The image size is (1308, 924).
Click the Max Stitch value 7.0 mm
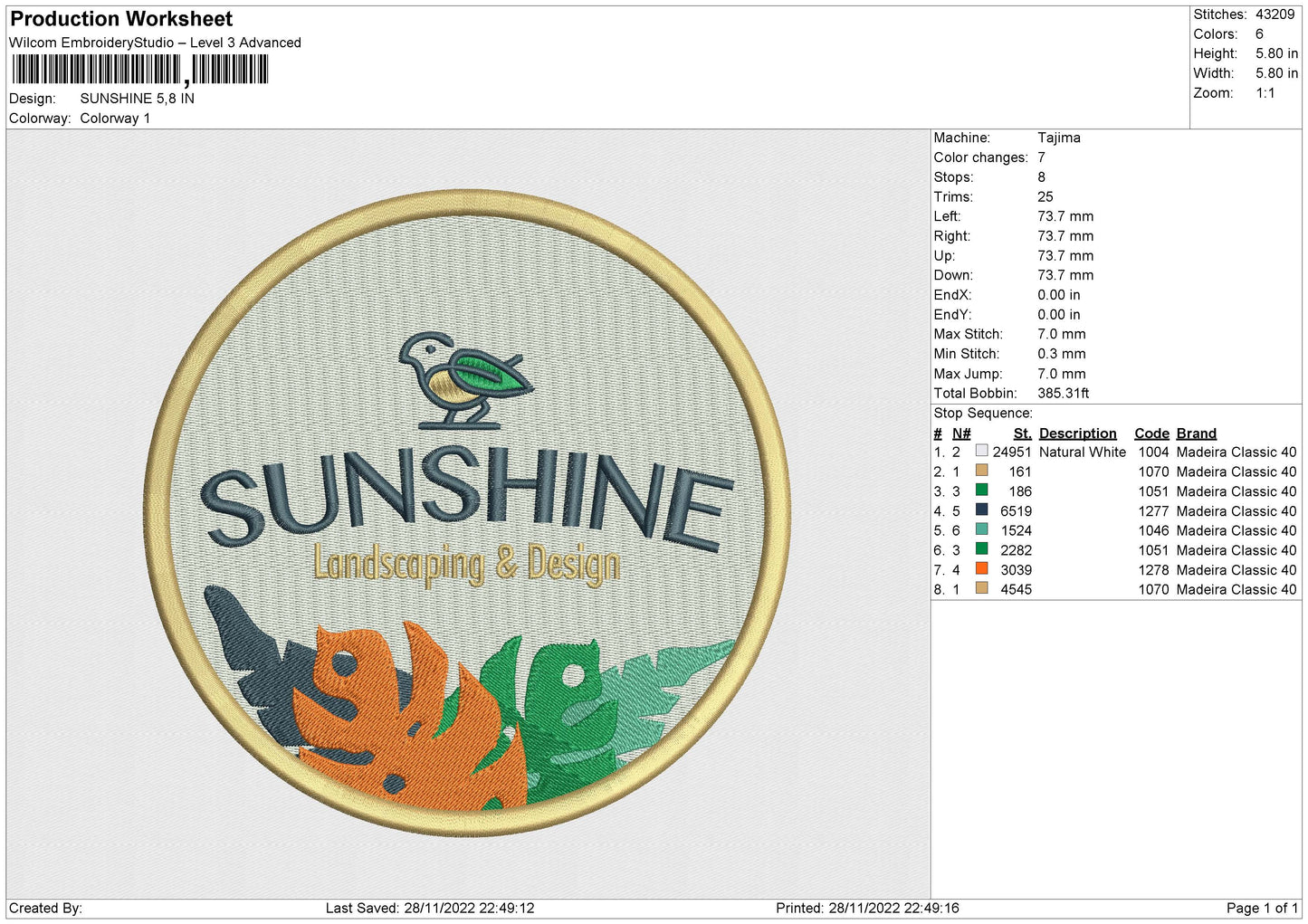click(1062, 334)
